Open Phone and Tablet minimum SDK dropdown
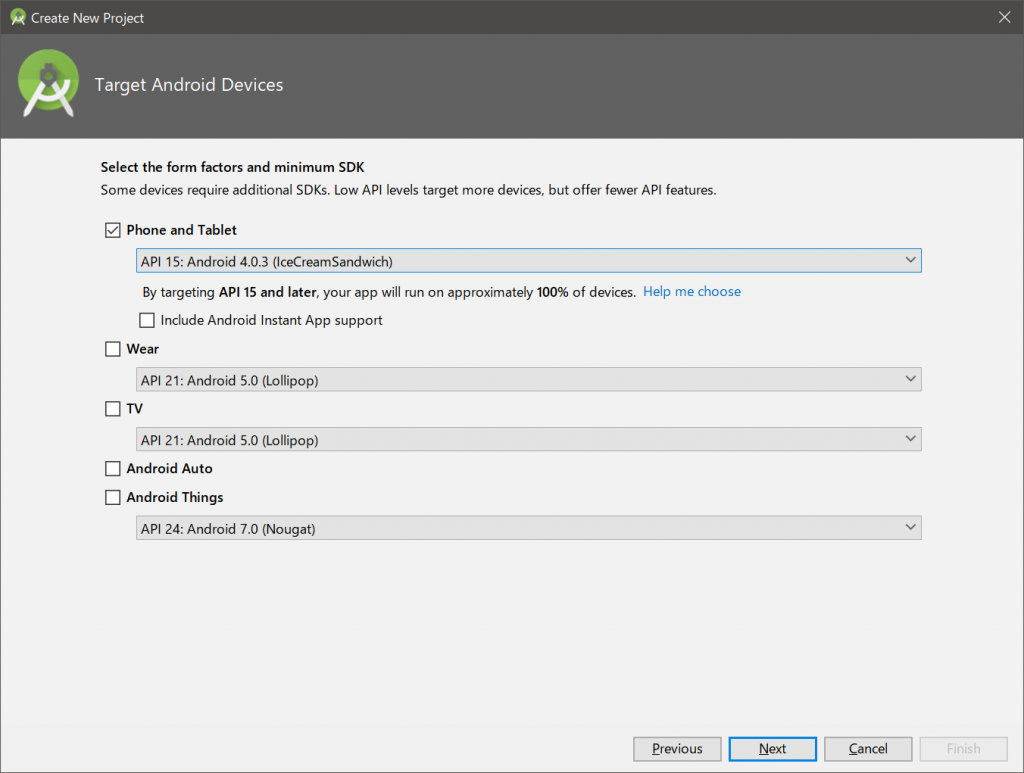Screen dimensions: 1024x773 (x=527, y=261)
